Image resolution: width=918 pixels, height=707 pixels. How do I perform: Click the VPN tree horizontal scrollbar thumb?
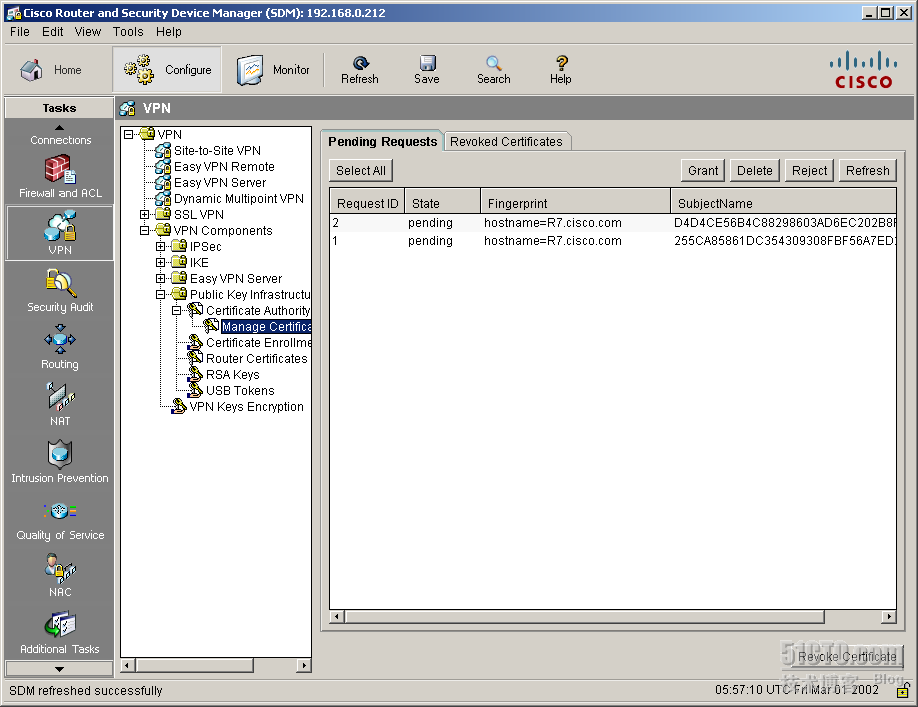point(194,665)
